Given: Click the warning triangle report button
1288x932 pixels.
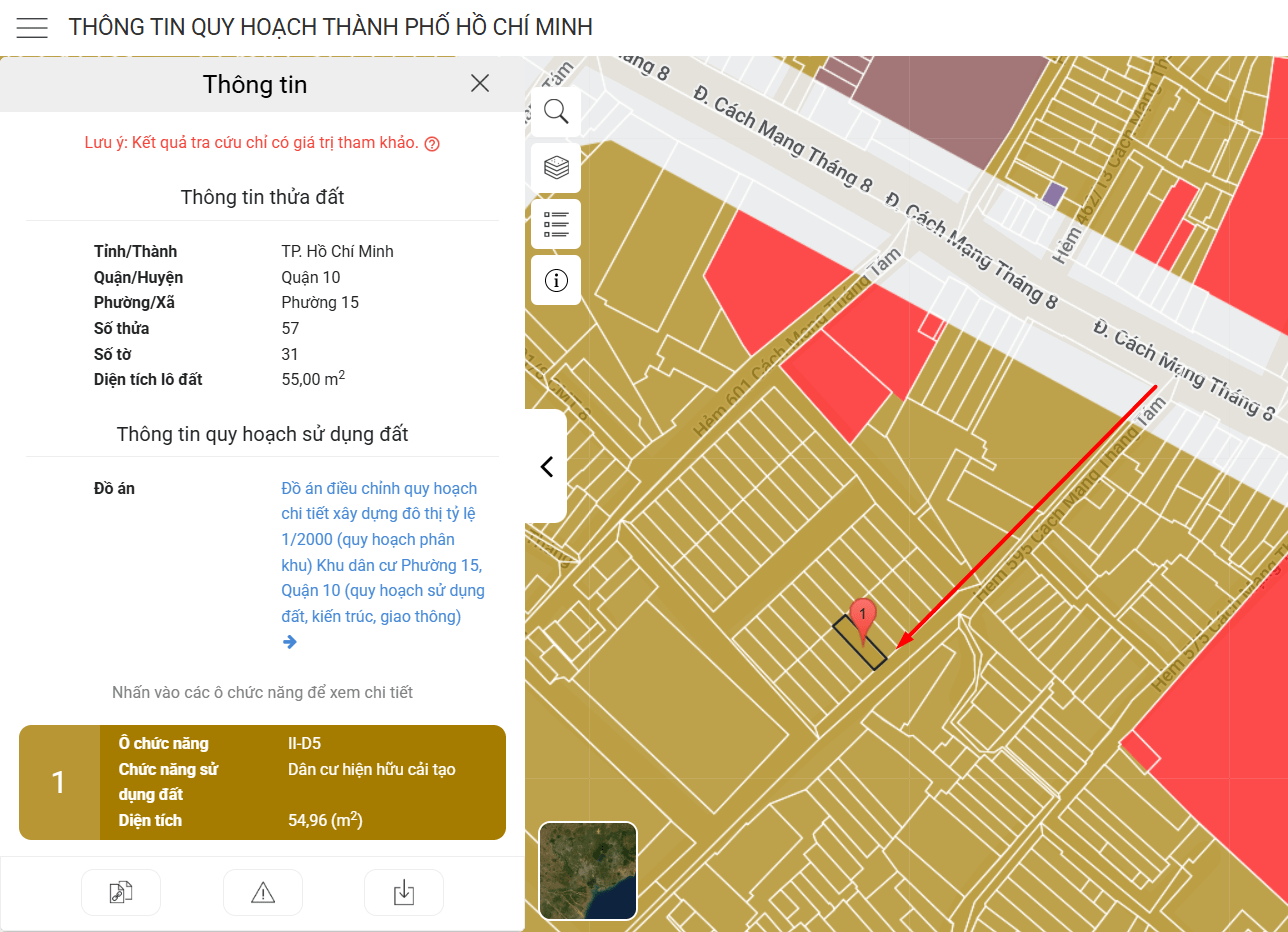Looking at the screenshot, I should click(263, 892).
